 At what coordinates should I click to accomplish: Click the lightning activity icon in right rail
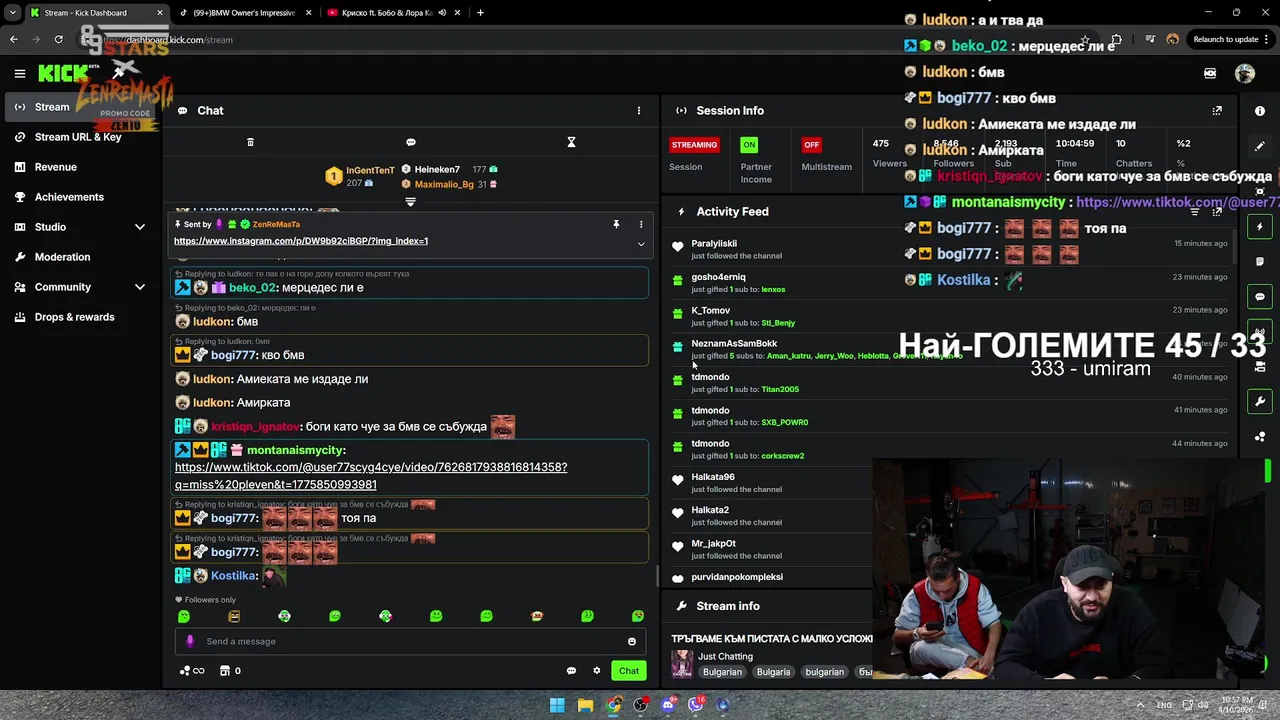tap(1260, 227)
